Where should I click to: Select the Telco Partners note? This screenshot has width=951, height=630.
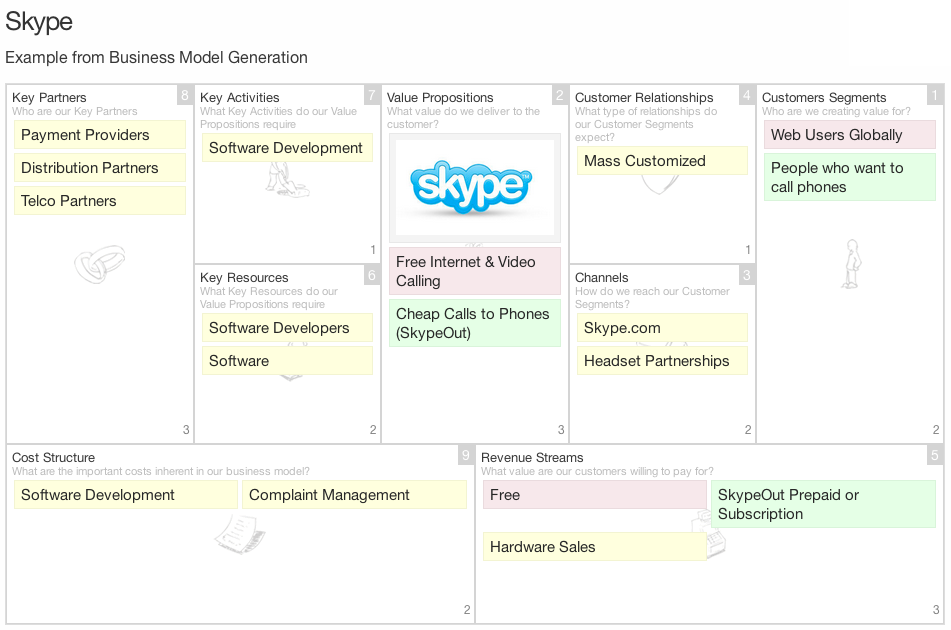coord(99,201)
